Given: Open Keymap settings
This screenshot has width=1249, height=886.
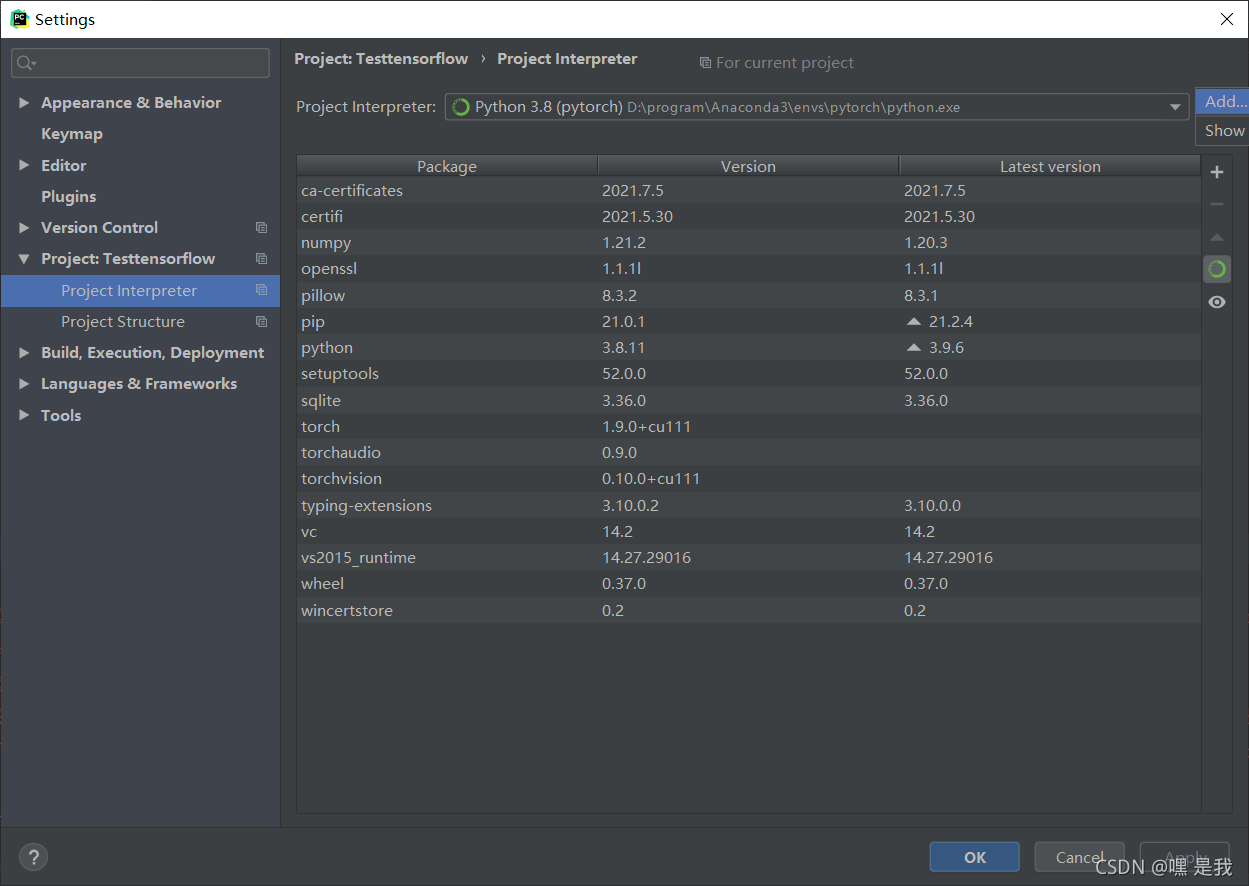Looking at the screenshot, I should tap(72, 133).
